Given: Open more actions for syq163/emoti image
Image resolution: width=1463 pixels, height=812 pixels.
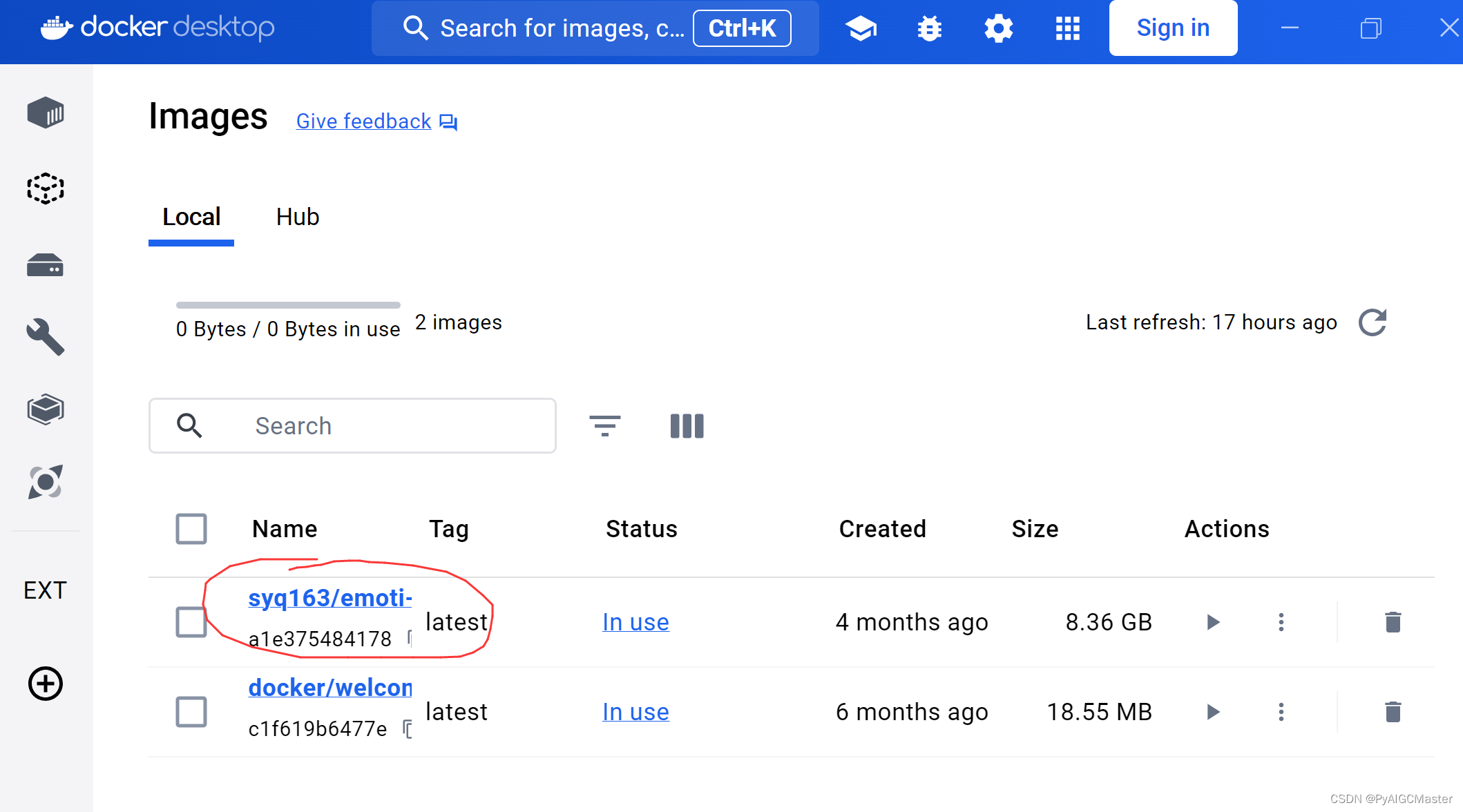Looking at the screenshot, I should 1281,622.
